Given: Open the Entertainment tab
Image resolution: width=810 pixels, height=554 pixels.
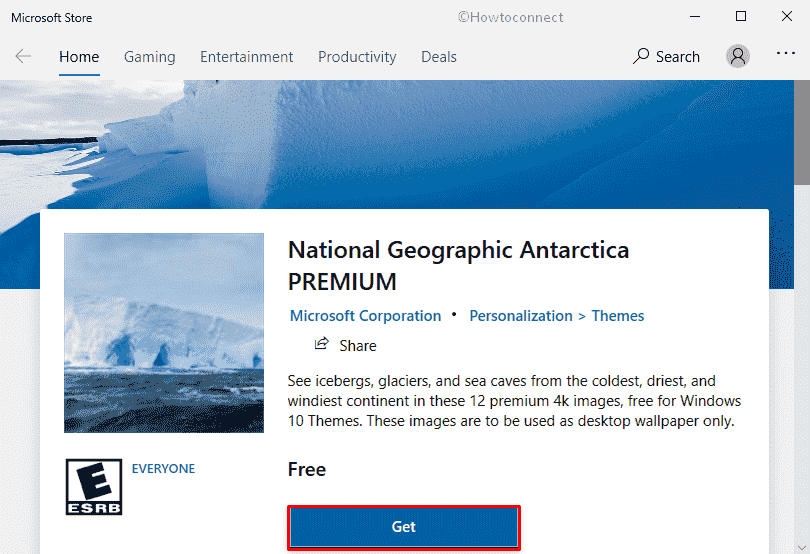Looking at the screenshot, I should pos(246,57).
